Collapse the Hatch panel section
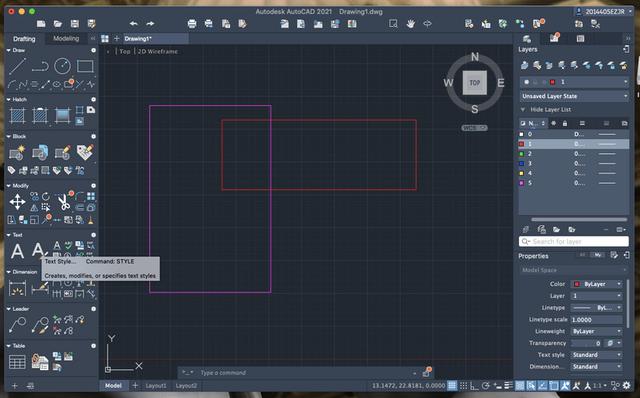640x398 pixels. tap(9, 99)
